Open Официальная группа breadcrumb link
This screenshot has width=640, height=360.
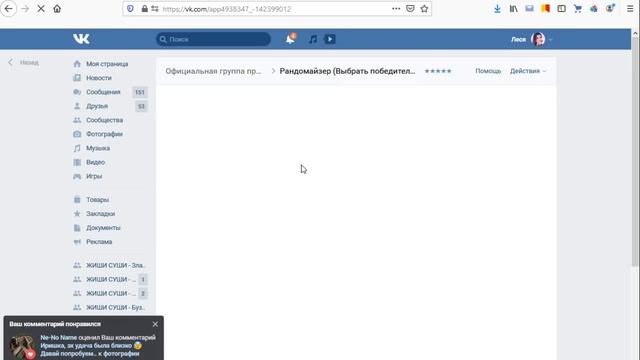[213, 71]
